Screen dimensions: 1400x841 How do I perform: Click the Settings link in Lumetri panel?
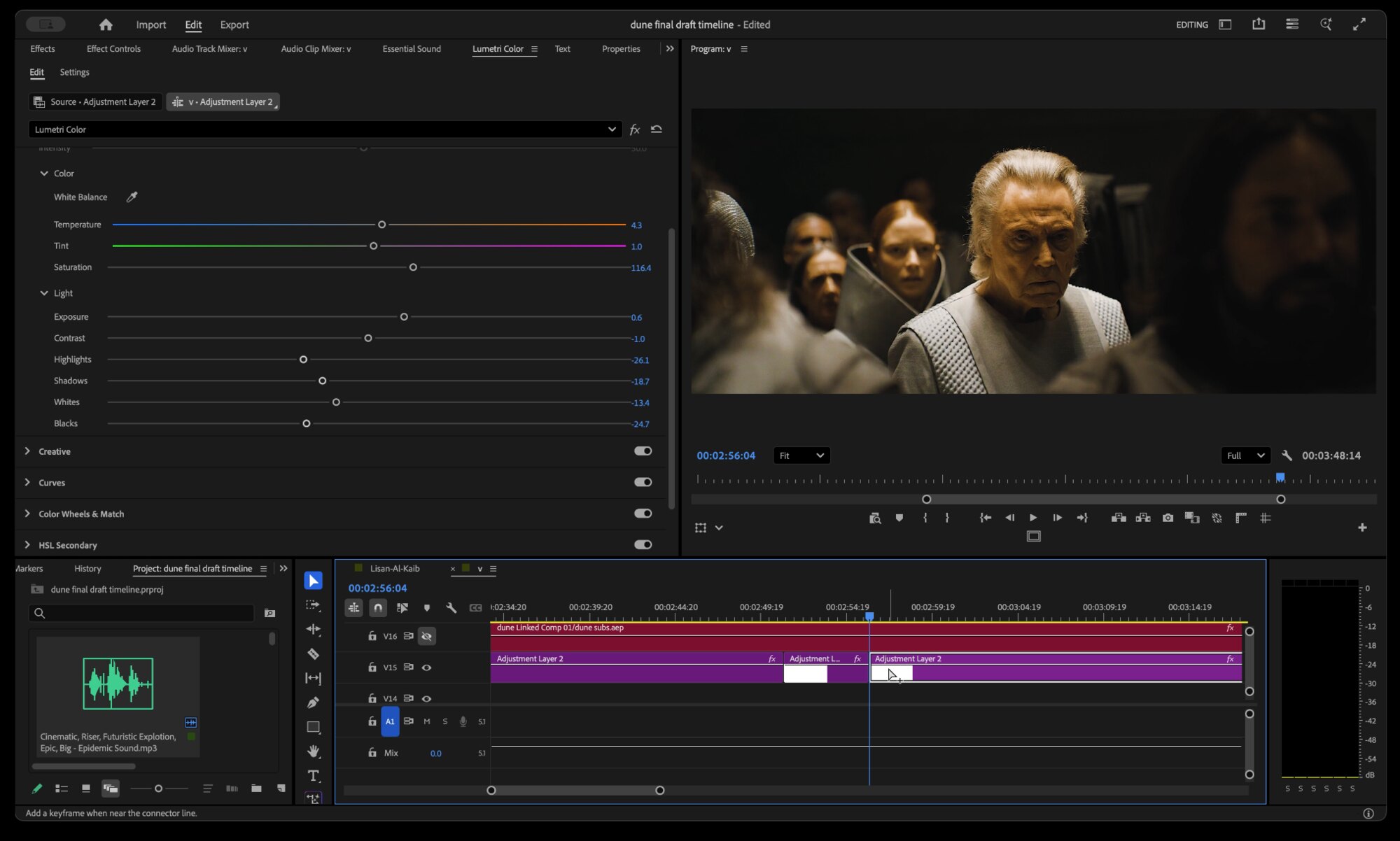coord(74,72)
